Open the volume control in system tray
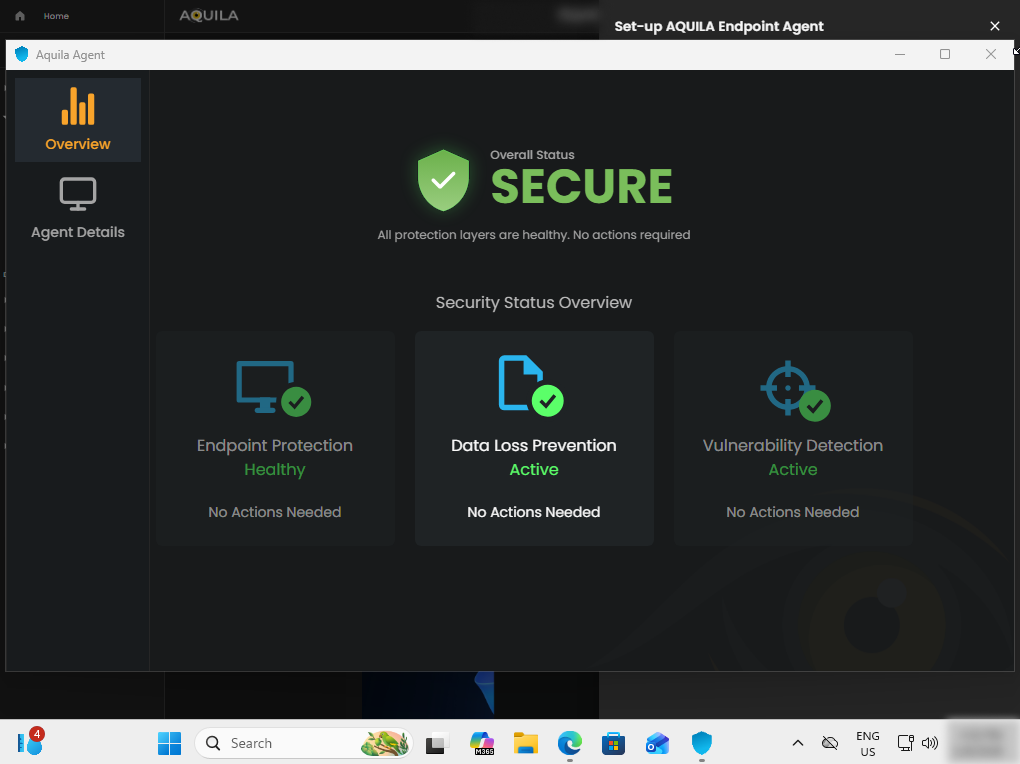Viewport: 1020px width, 764px height. pyautogui.click(x=930, y=743)
